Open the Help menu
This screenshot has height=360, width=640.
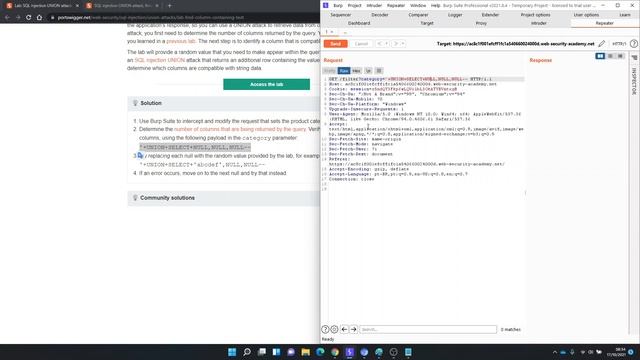(x=436, y=6)
